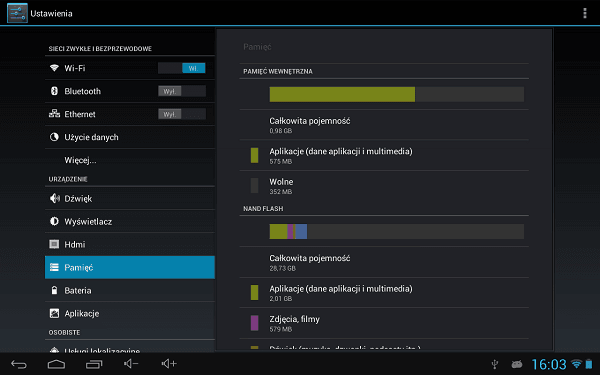
Task: Tap internal Całkowita pojemność 0,98 GB
Action: pos(384,125)
